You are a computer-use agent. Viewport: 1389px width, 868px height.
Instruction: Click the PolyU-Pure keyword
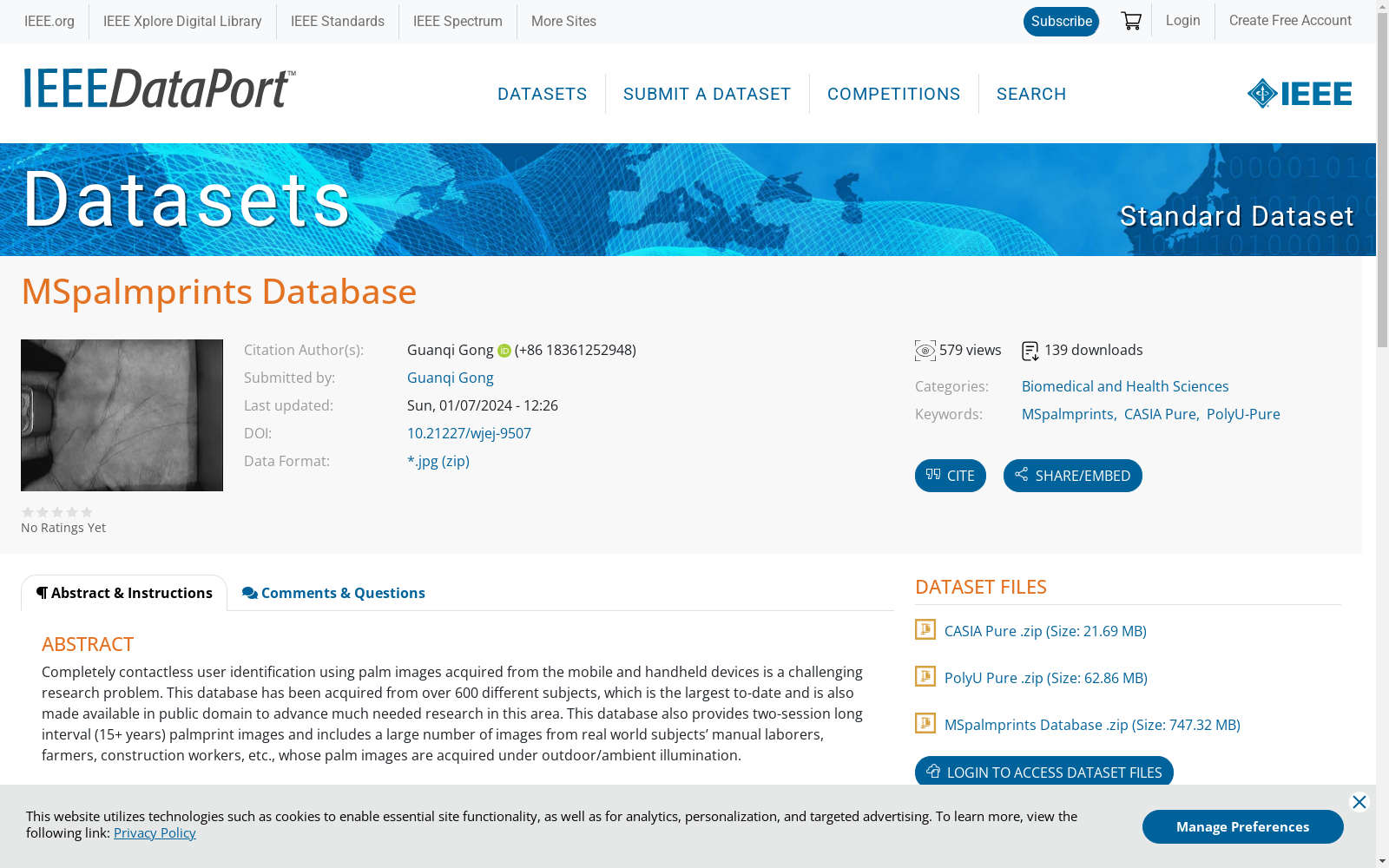[x=1243, y=414]
